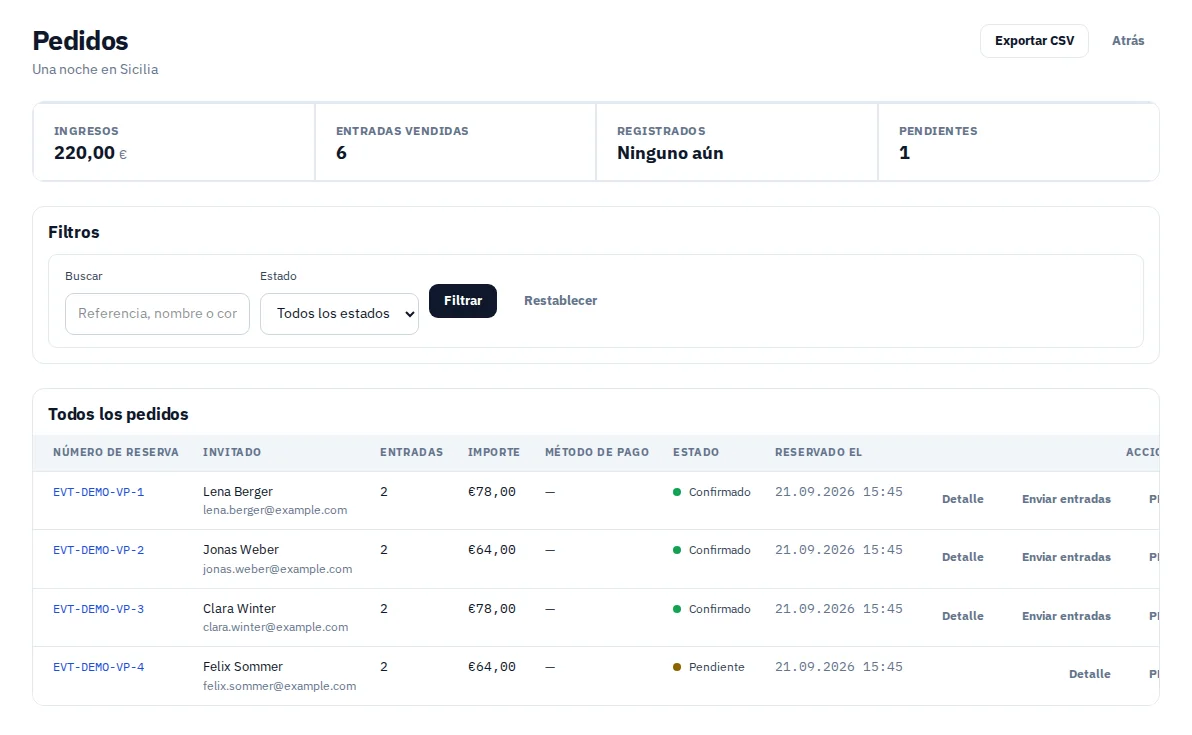
Task: Select the guest name Clara Winter
Action: tap(239, 609)
